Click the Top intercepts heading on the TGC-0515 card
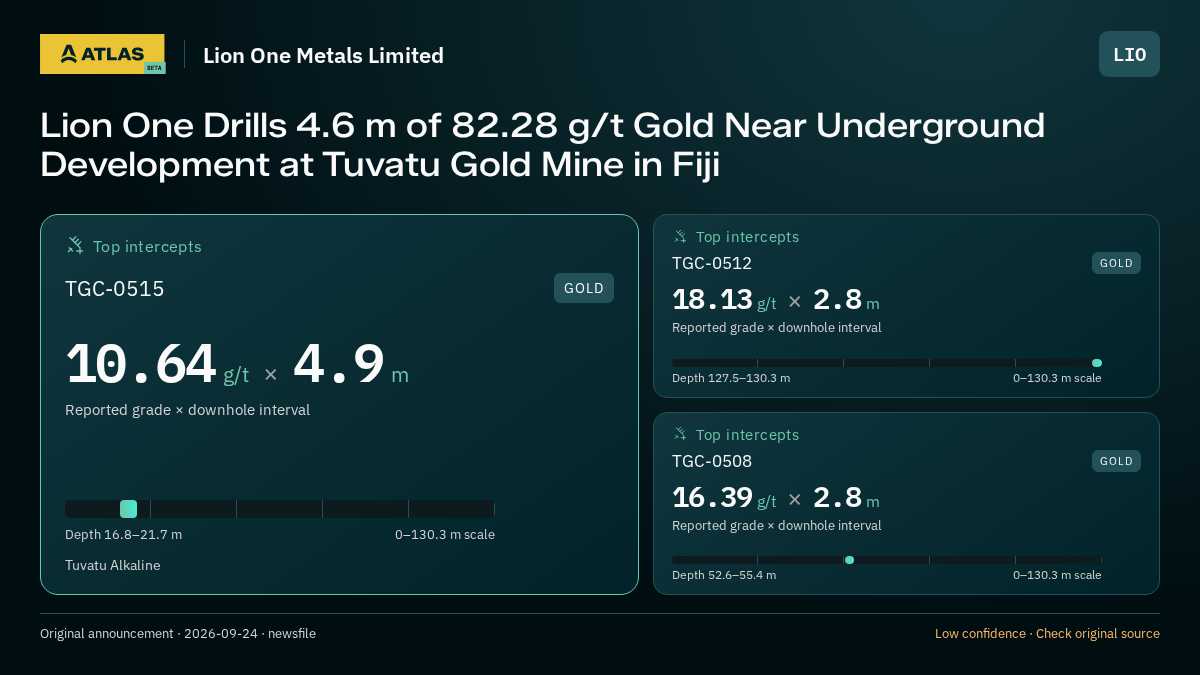The width and height of the screenshot is (1200, 675). coord(147,246)
